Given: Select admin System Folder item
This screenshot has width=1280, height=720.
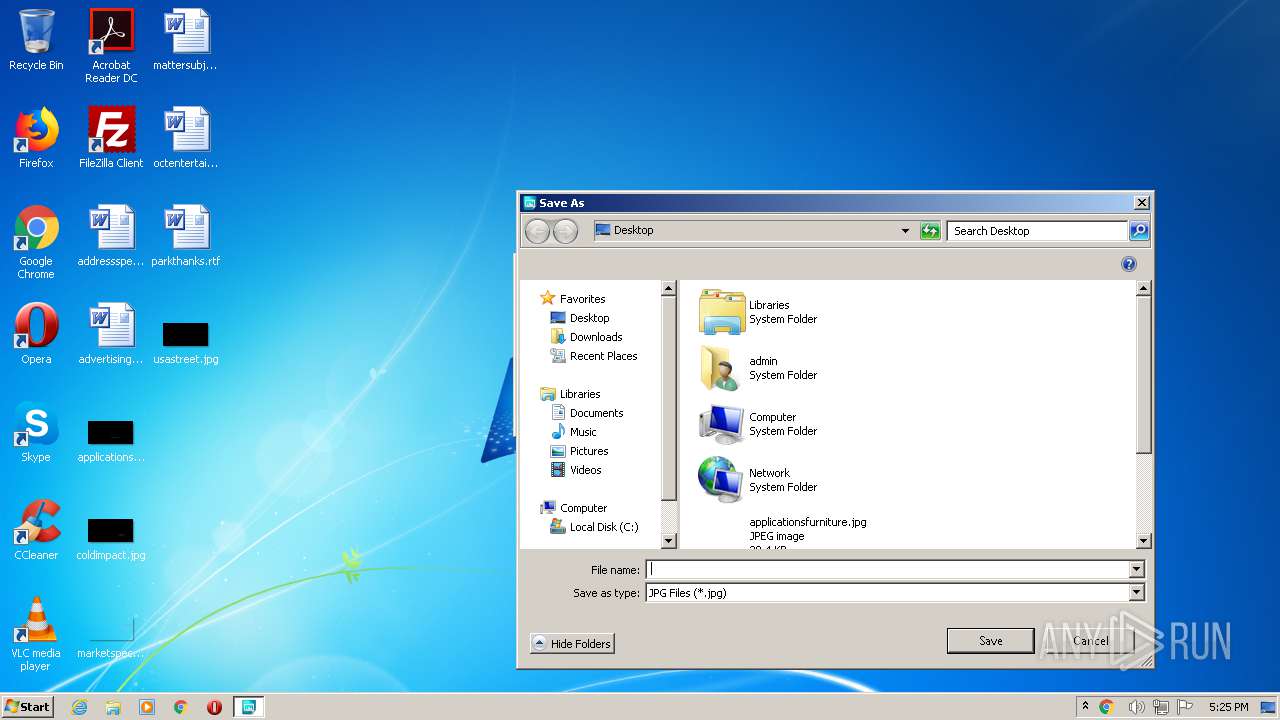Looking at the screenshot, I should click(x=758, y=368).
